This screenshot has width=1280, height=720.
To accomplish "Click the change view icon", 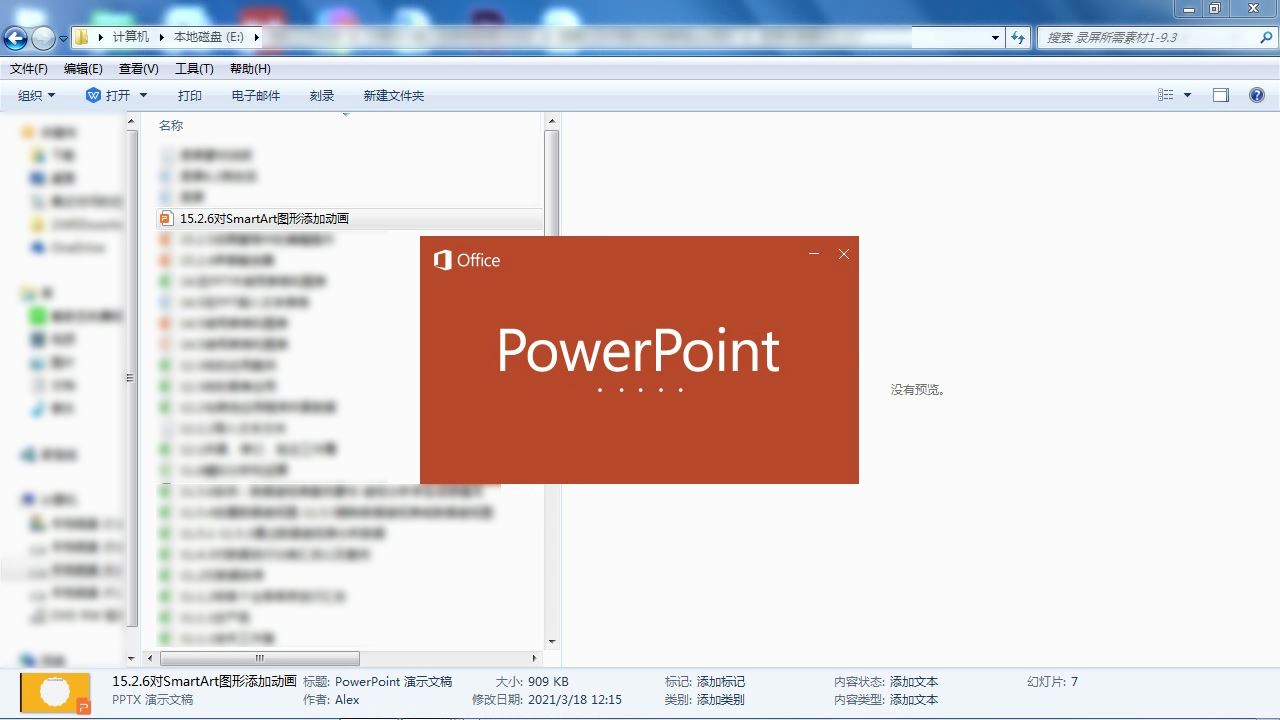I will (1166, 95).
